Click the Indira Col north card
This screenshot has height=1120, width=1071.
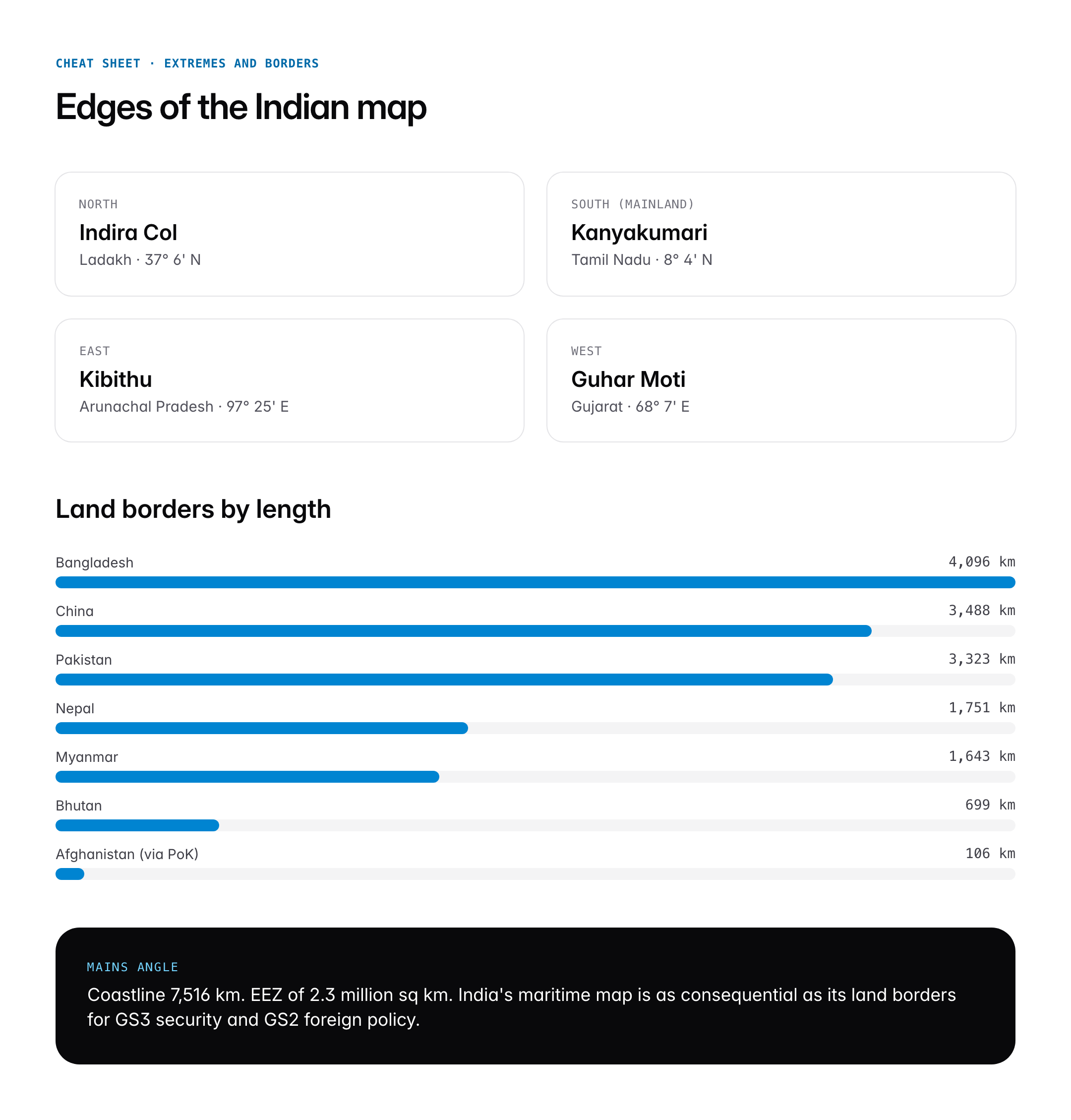click(289, 234)
